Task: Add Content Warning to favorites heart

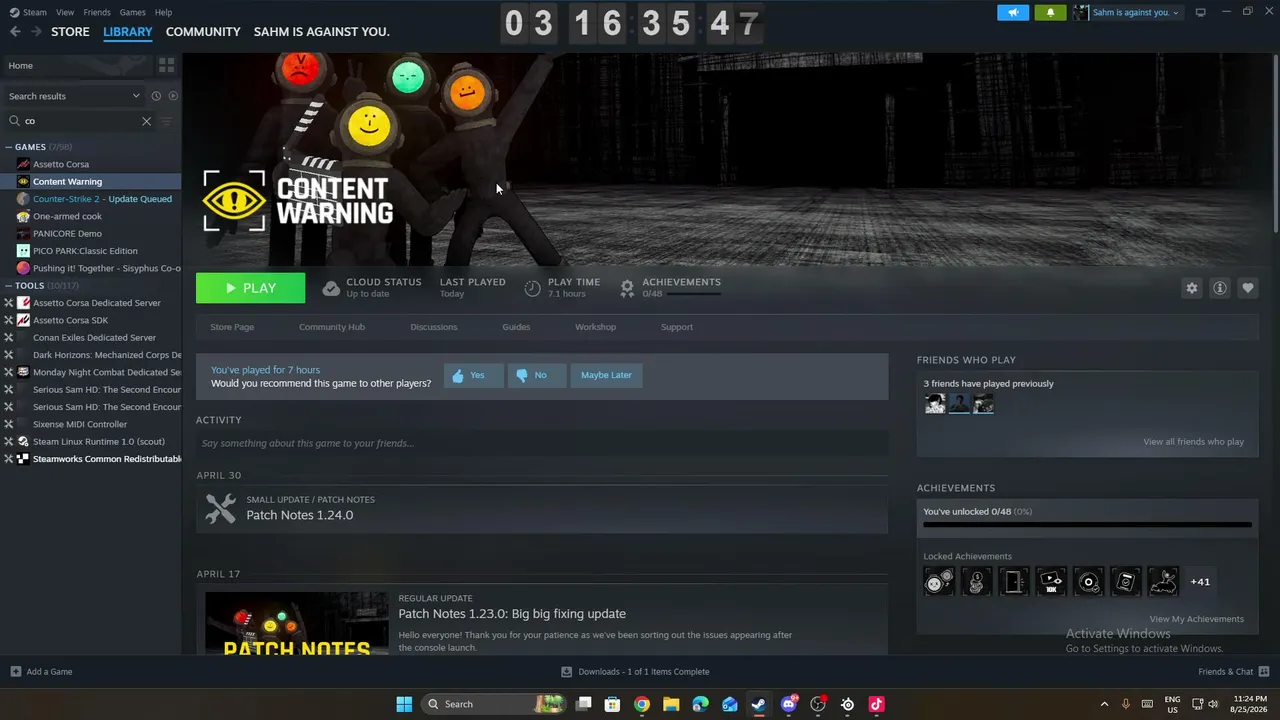Action: coord(1248,288)
